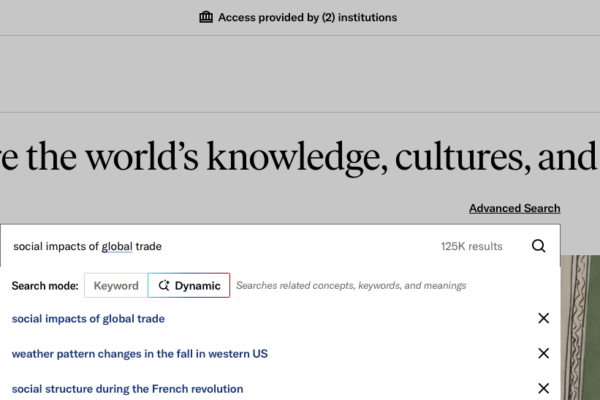Click the '125K results' count
The image size is (600, 400).
pyautogui.click(x=471, y=246)
